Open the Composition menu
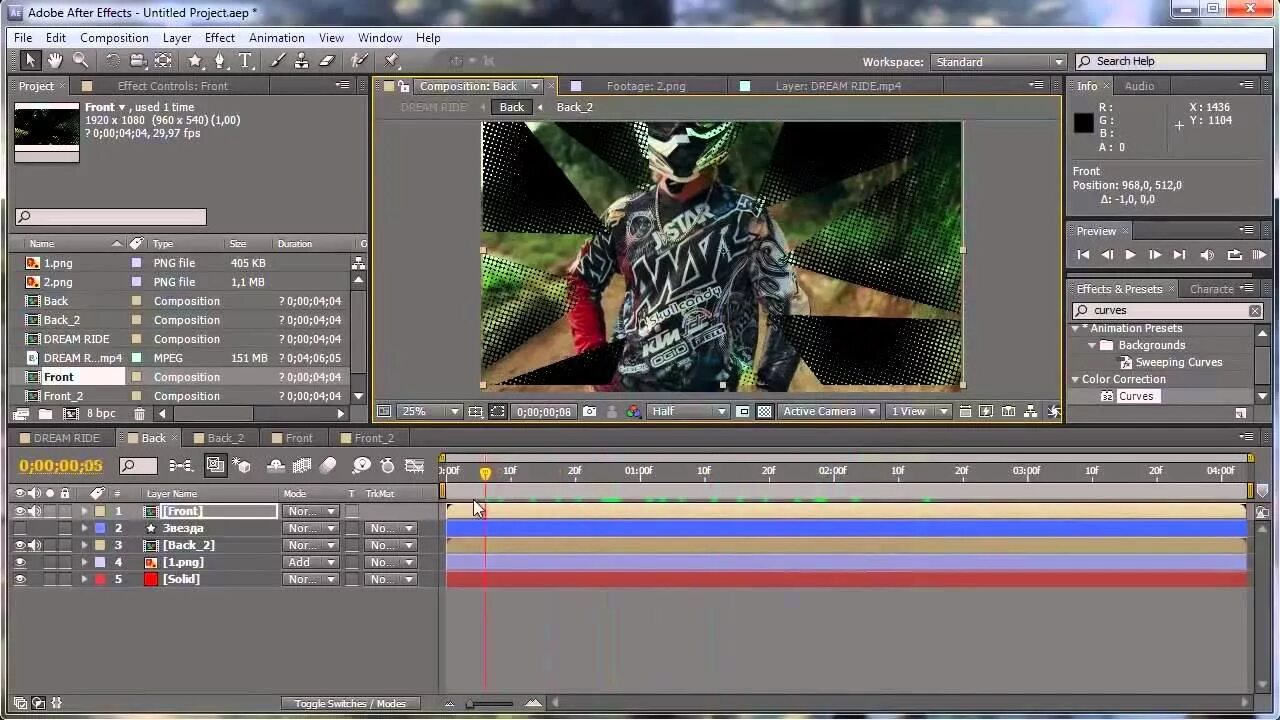Viewport: 1280px width, 720px height. coord(114,38)
